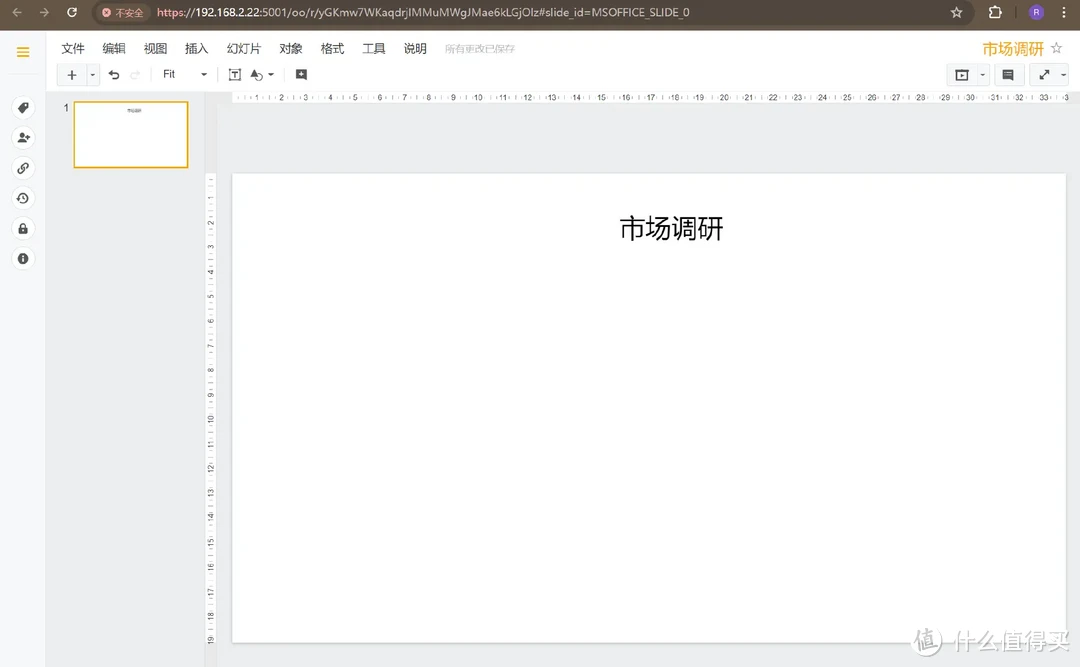
Task: Click the tag icon in the sidebar
Action: (22, 108)
